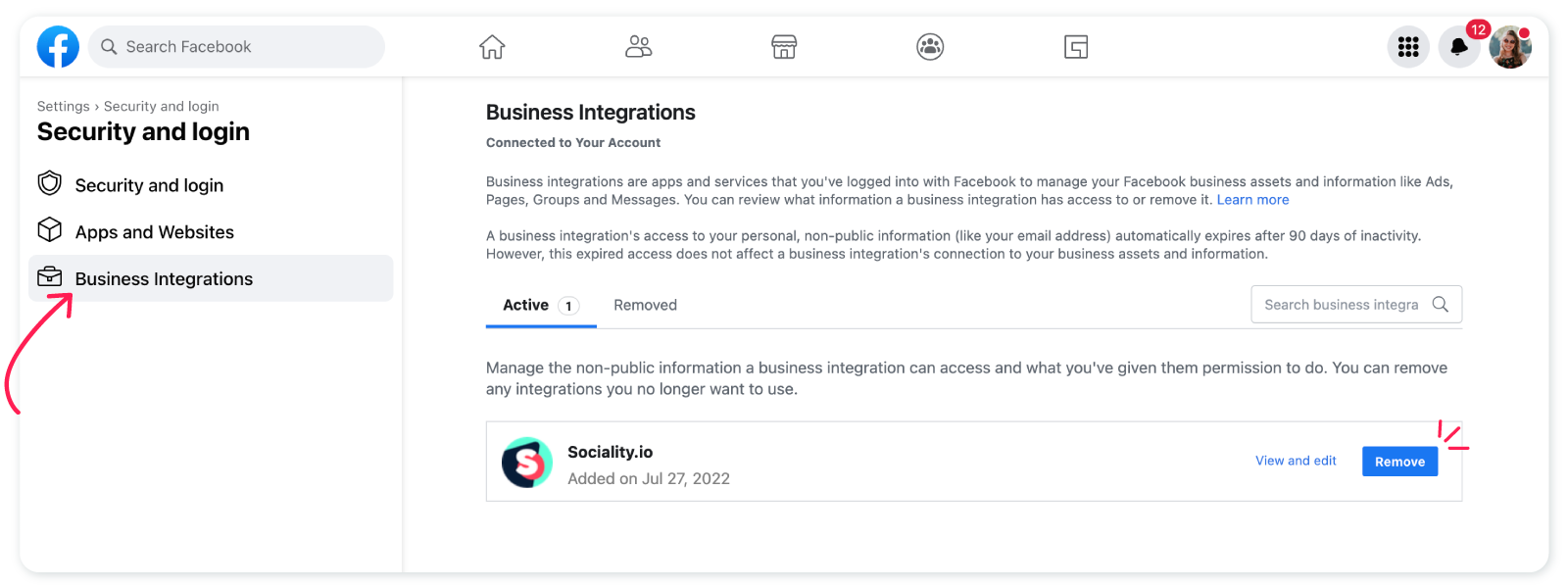Open the Marketplace storefront icon

coord(784,47)
